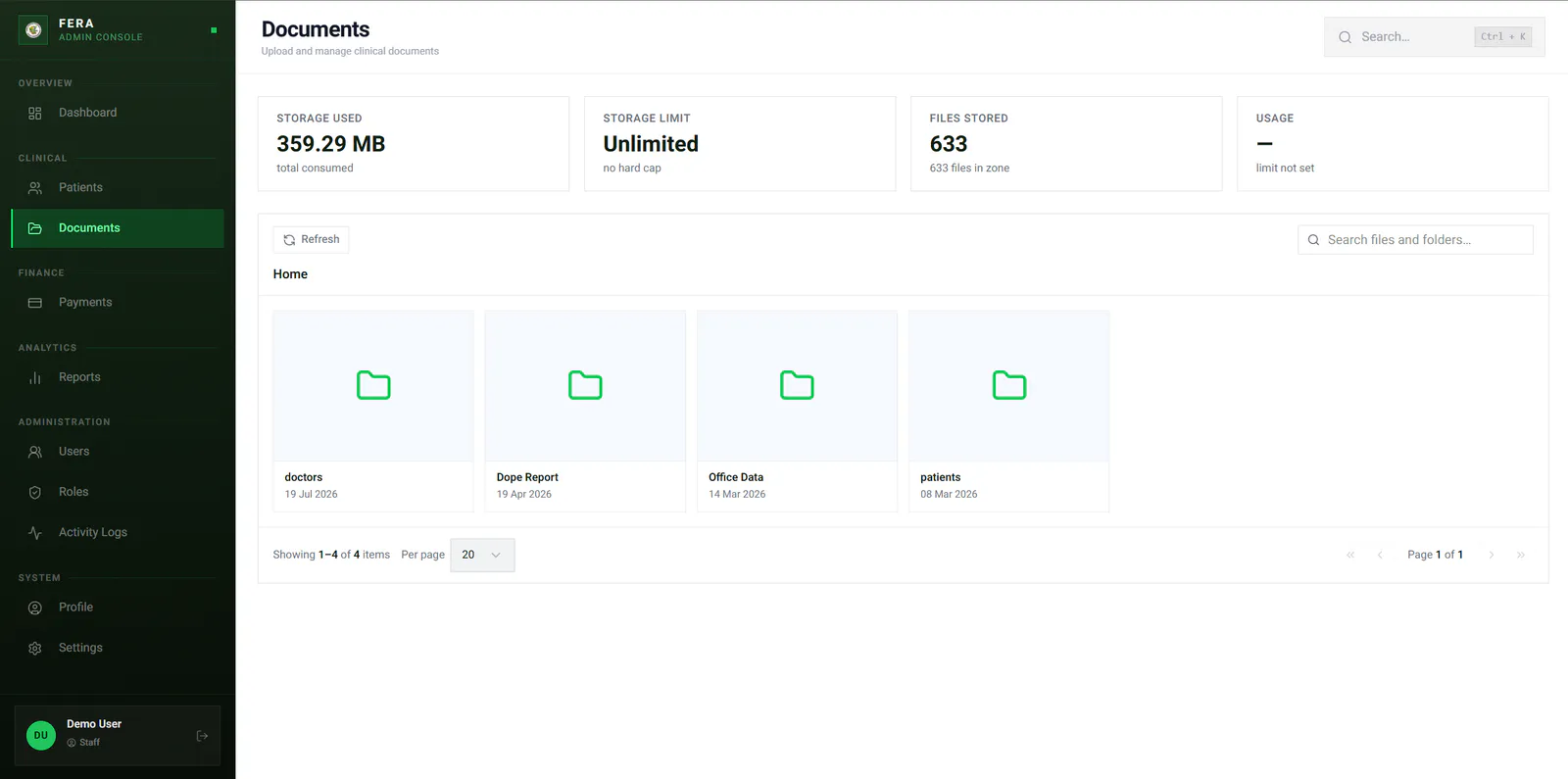The width and height of the screenshot is (1568, 779).
Task: Open Roles page
Action: tap(118, 492)
